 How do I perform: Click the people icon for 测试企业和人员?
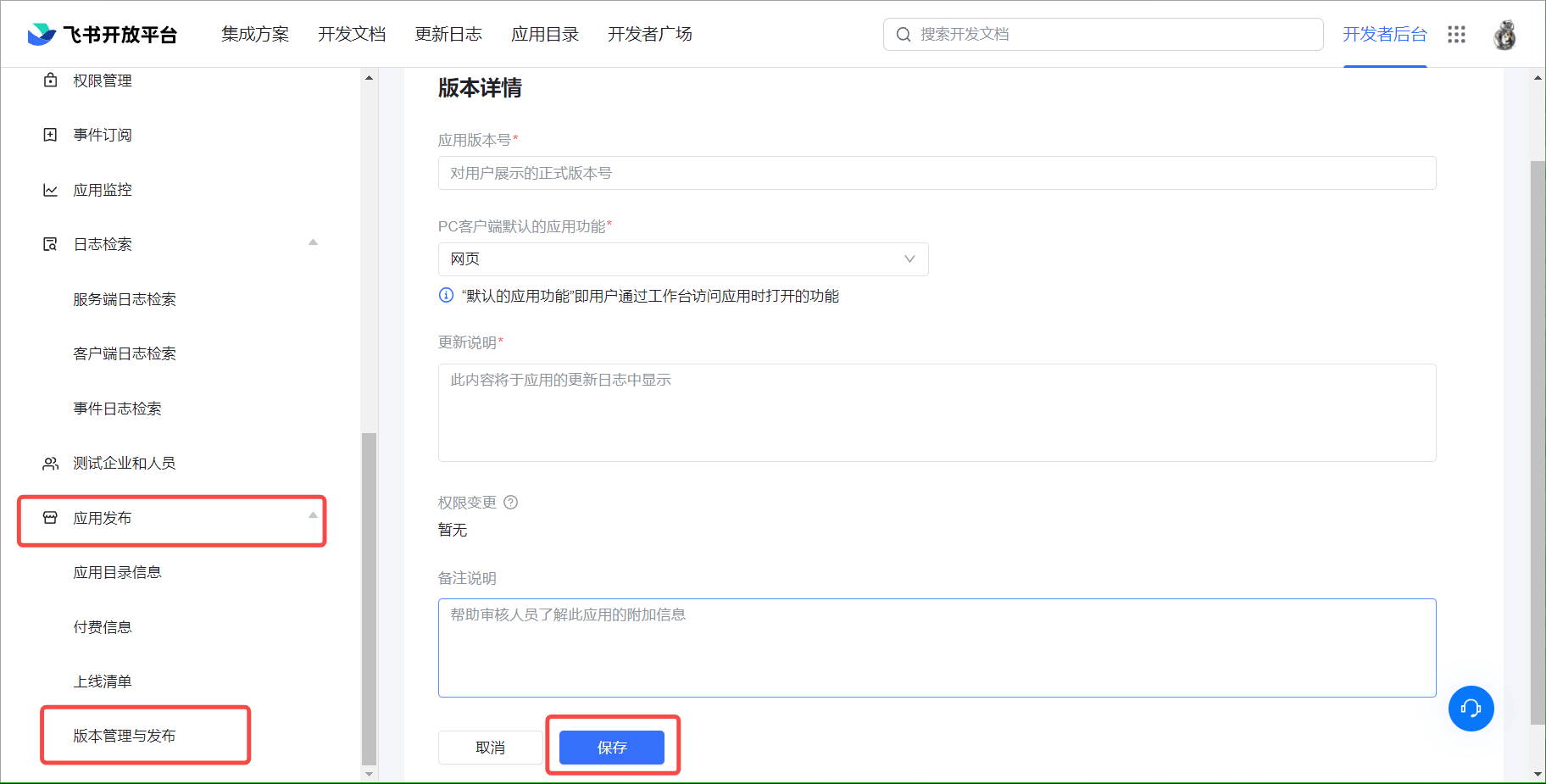(51, 464)
